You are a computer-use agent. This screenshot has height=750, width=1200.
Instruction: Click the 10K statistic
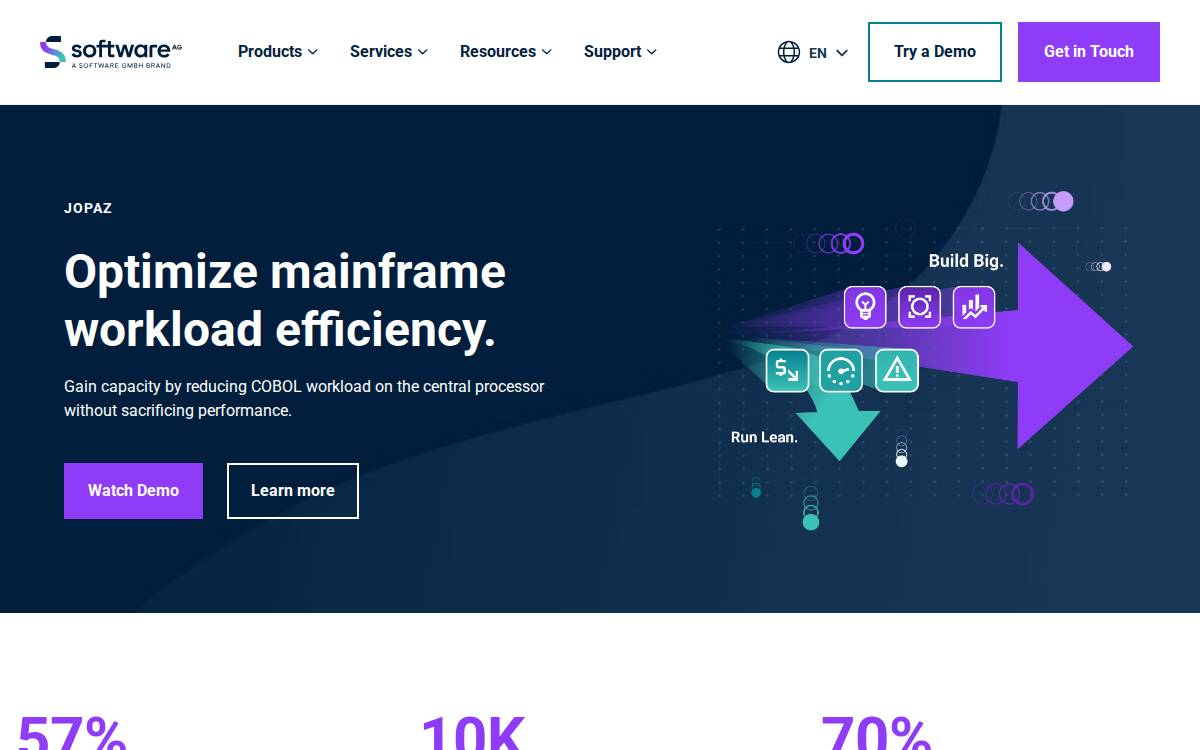472,735
